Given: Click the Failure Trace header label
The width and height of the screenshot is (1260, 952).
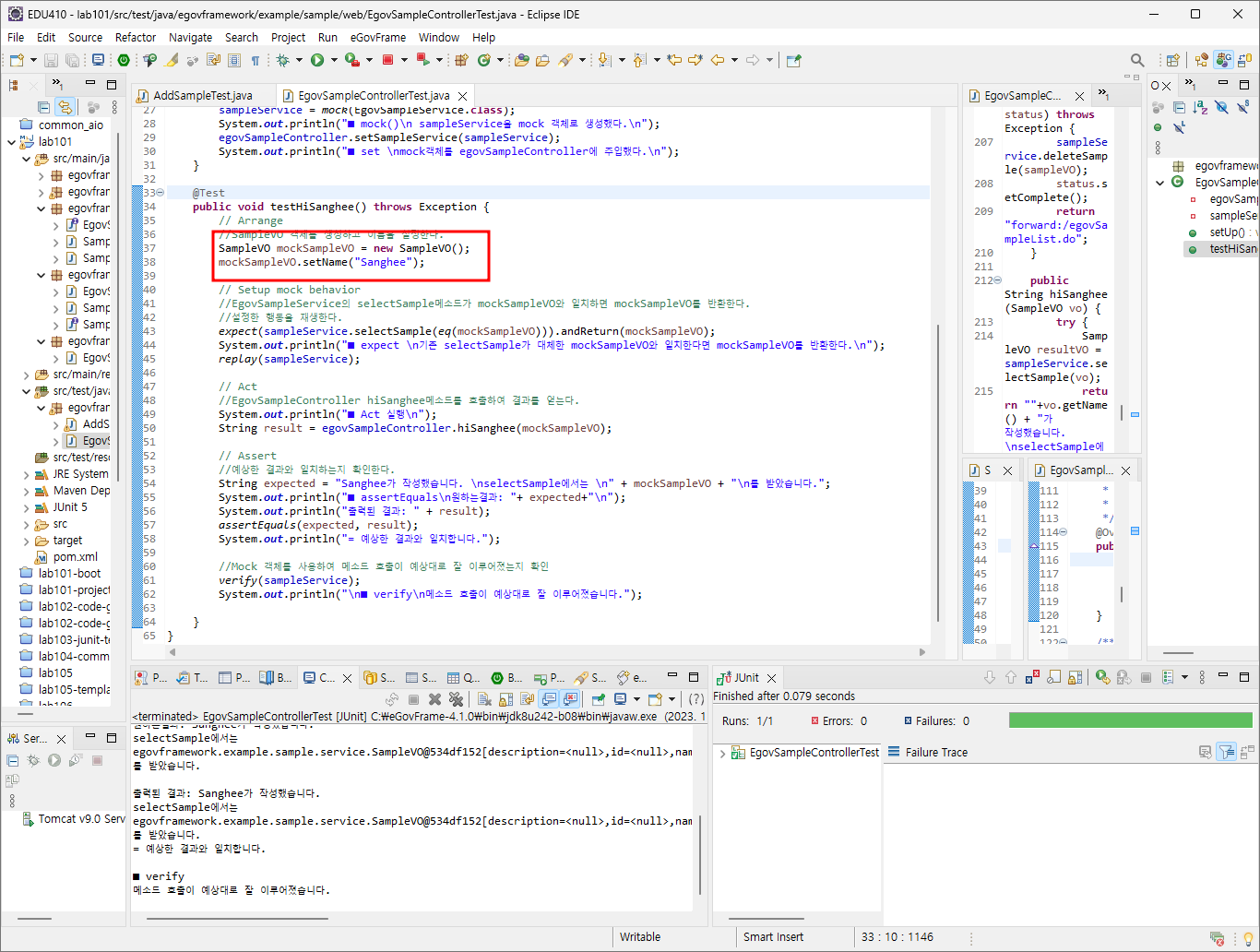Looking at the screenshot, I should [936, 753].
